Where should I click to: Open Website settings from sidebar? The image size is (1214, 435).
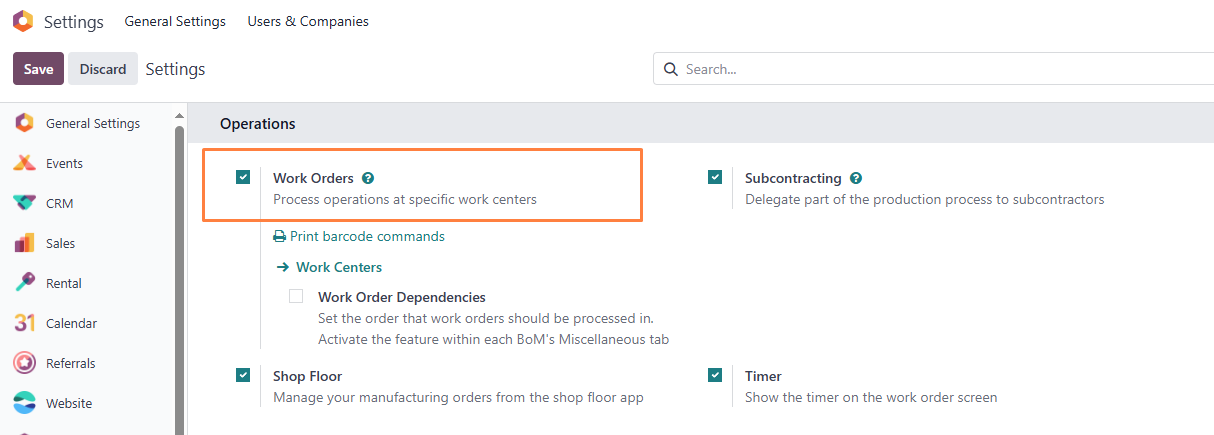pyautogui.click(x=68, y=403)
